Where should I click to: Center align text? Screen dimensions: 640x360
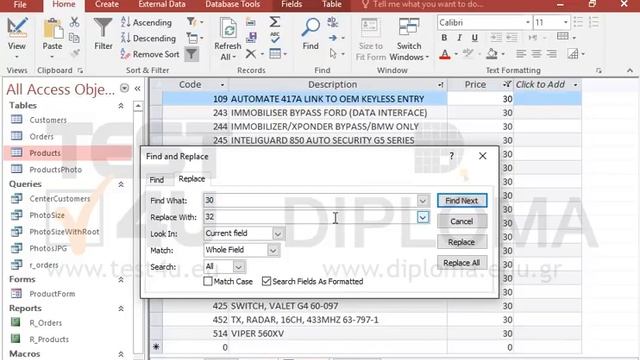tap(536, 54)
